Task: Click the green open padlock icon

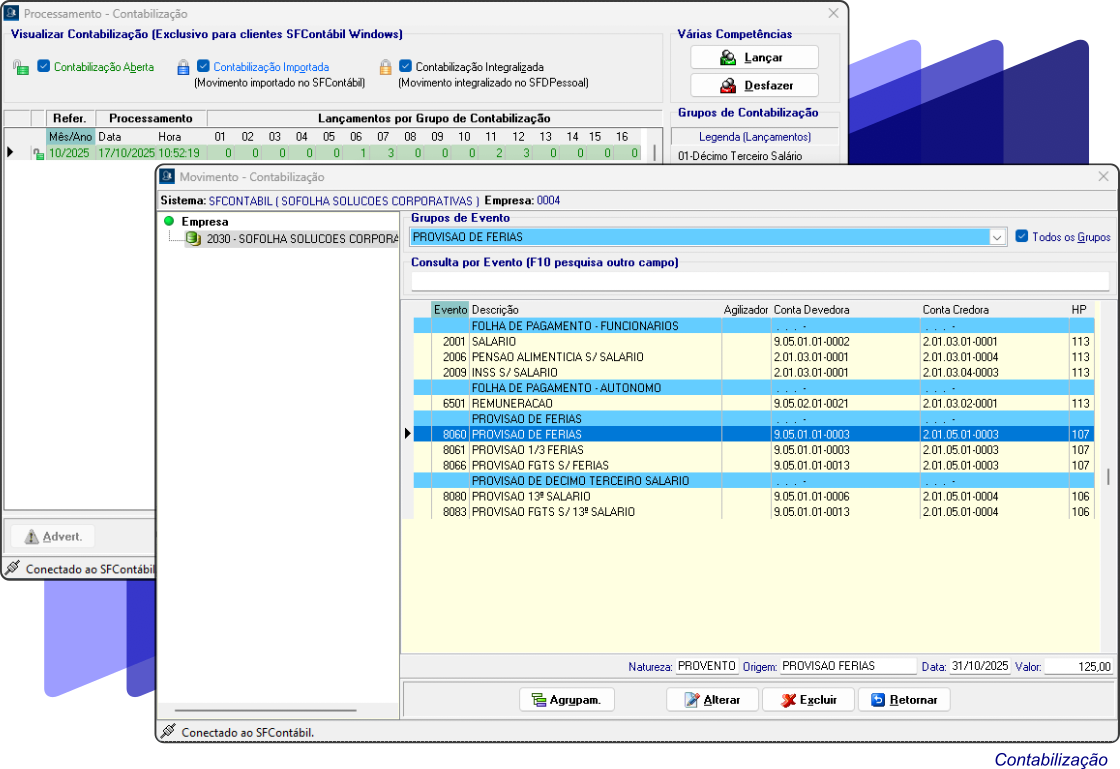Action: click(x=20, y=68)
